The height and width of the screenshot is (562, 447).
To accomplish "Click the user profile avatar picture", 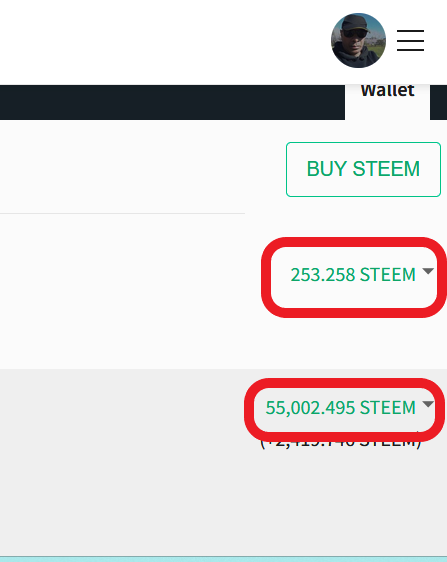I will click(358, 41).
